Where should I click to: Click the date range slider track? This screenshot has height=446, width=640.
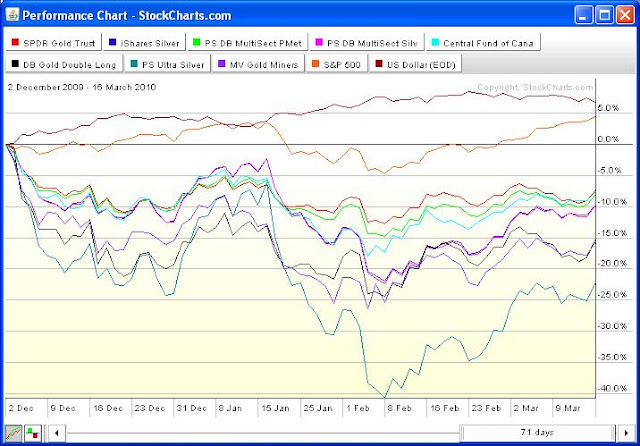coord(263,433)
